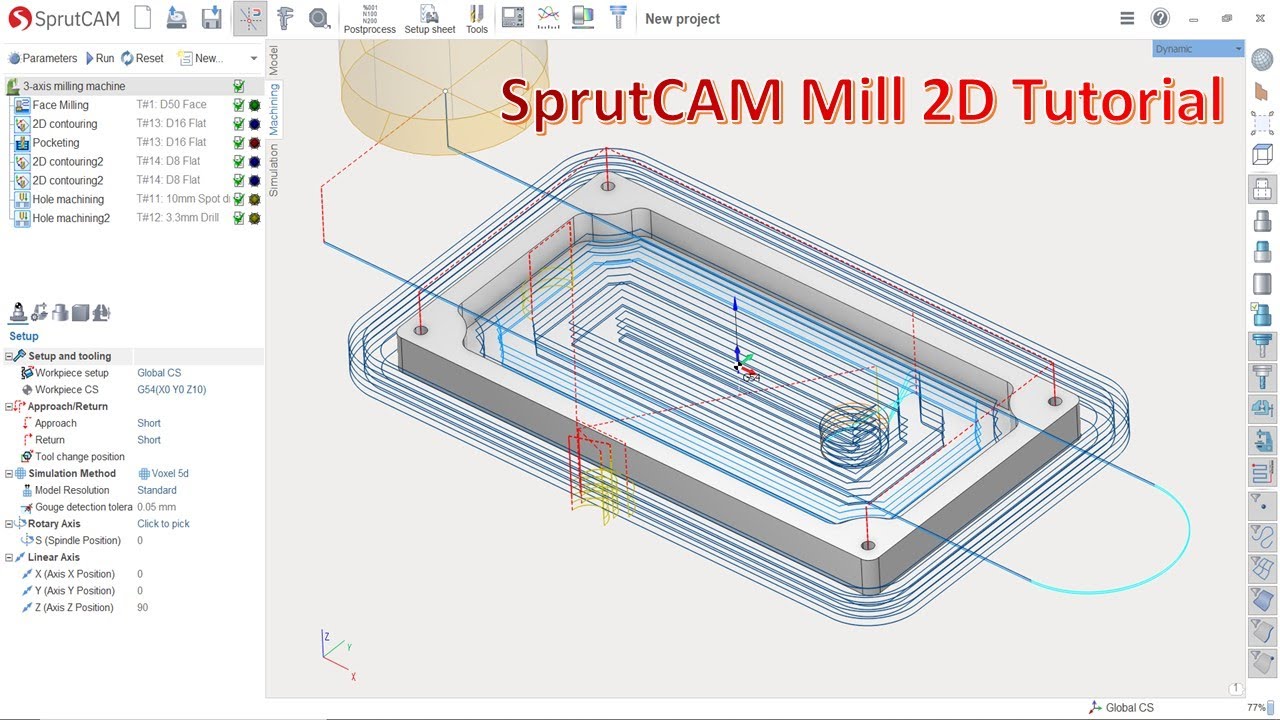Open the fifth properties tab fixture icon
This screenshot has width=1280, height=720.
pos(101,313)
